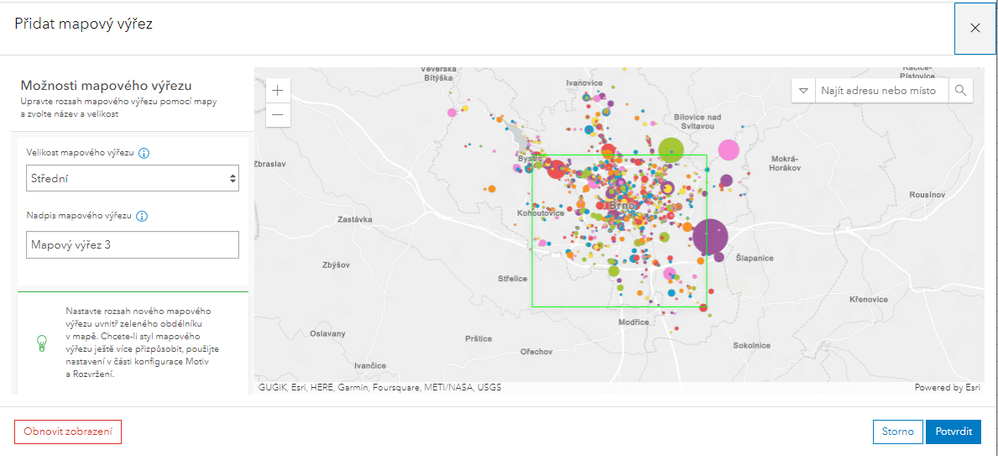Click the Střelice map label
The width and height of the screenshot is (998, 456).
point(512,278)
